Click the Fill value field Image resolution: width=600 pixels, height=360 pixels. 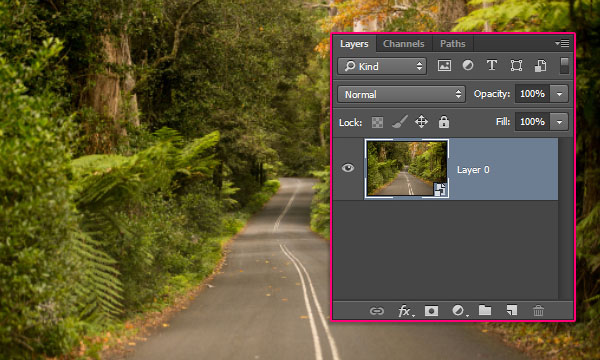coord(532,122)
